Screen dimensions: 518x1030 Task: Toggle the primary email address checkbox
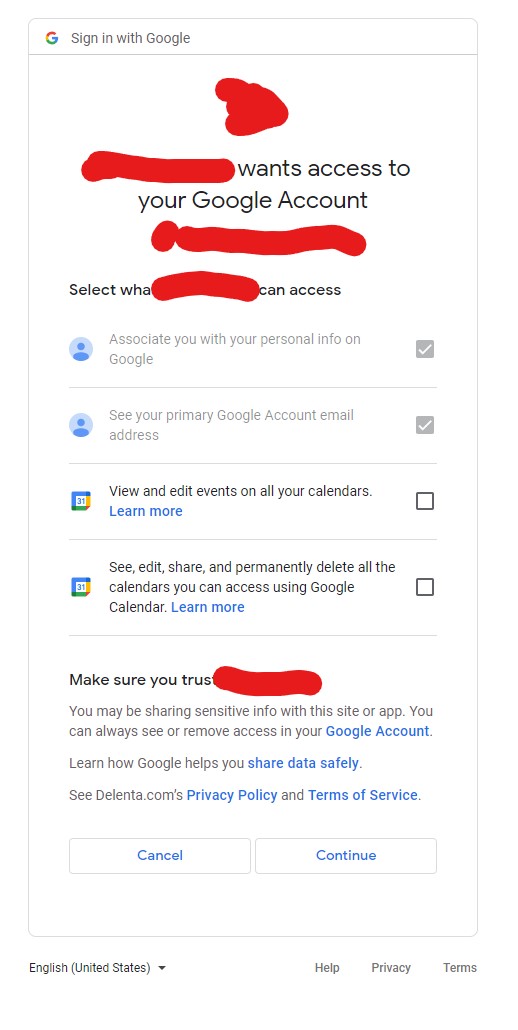tap(425, 425)
